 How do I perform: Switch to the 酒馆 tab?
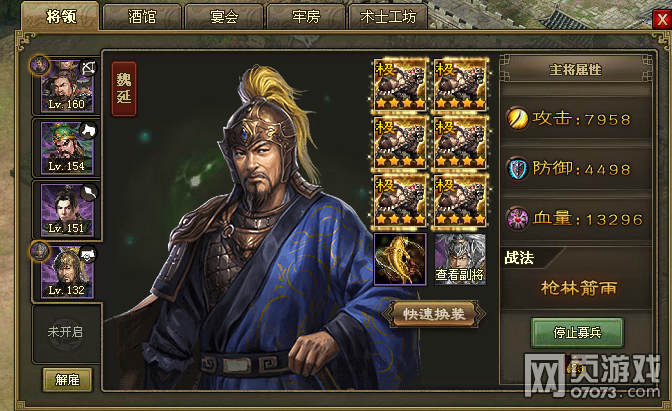pyautogui.click(x=142, y=17)
